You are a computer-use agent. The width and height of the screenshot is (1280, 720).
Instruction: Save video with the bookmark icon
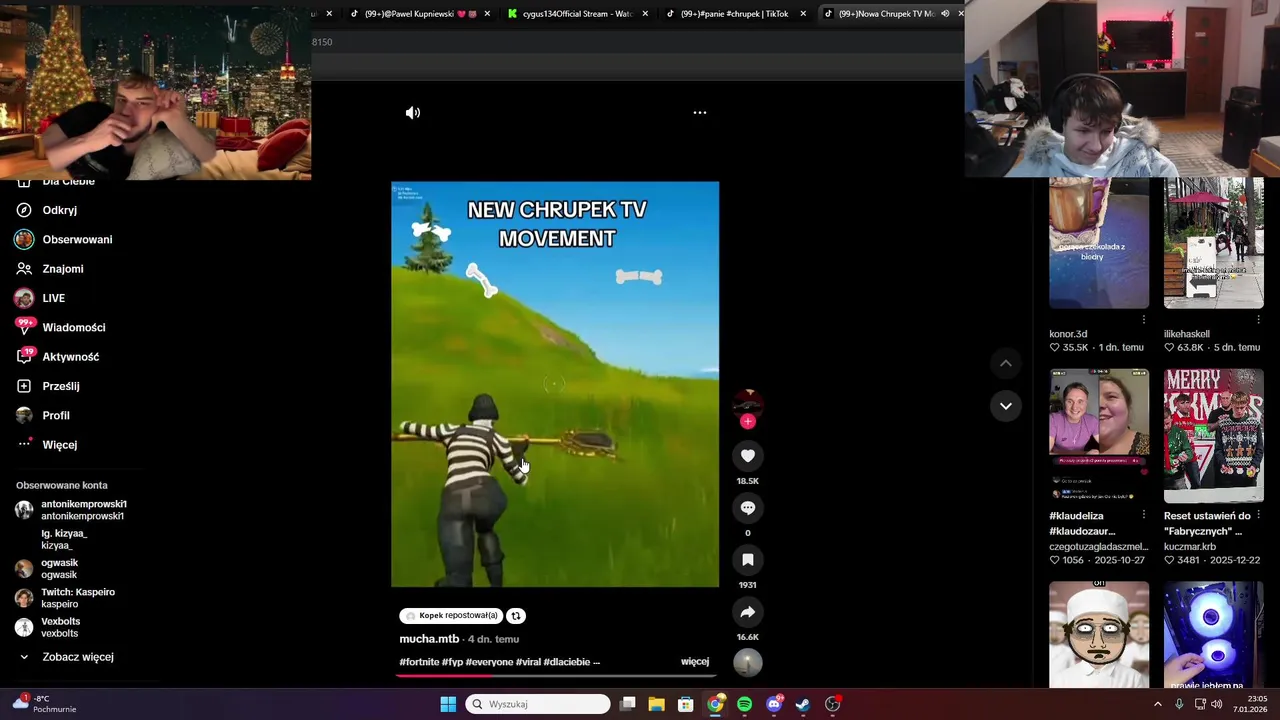click(x=748, y=560)
